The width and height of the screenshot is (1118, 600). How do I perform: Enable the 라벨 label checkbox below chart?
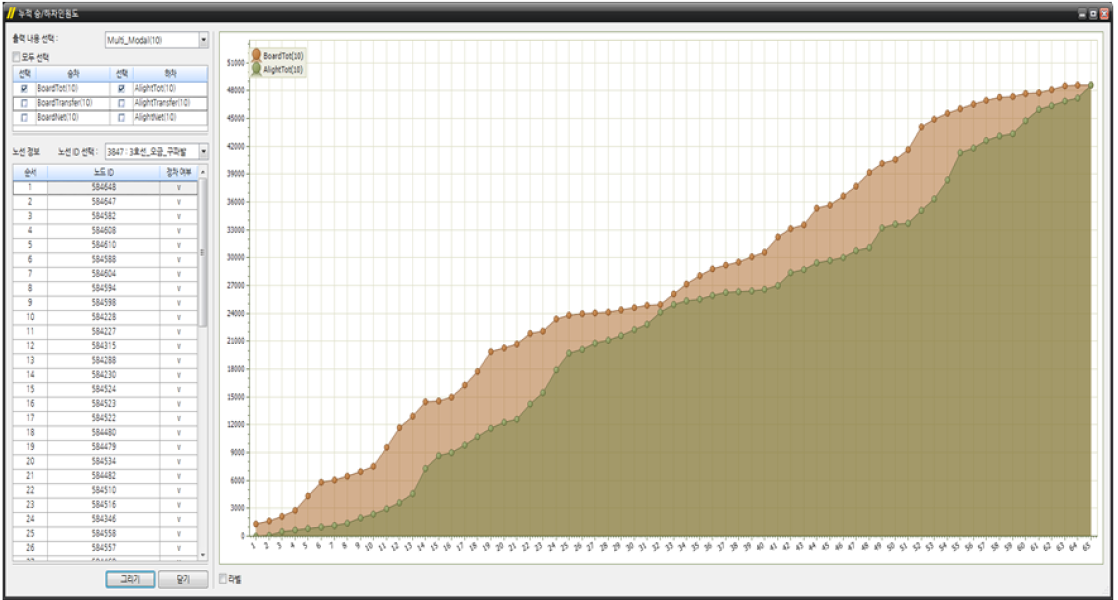tap(224, 578)
